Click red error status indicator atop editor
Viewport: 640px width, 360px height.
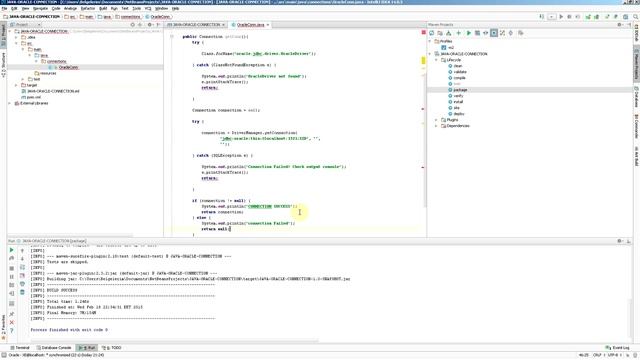(423, 32)
